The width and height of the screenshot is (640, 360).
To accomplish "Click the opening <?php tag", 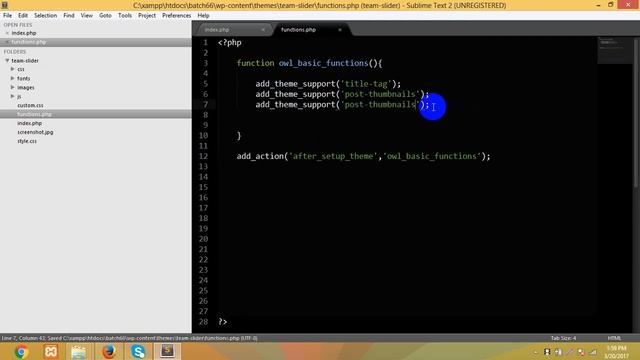I will coord(230,43).
